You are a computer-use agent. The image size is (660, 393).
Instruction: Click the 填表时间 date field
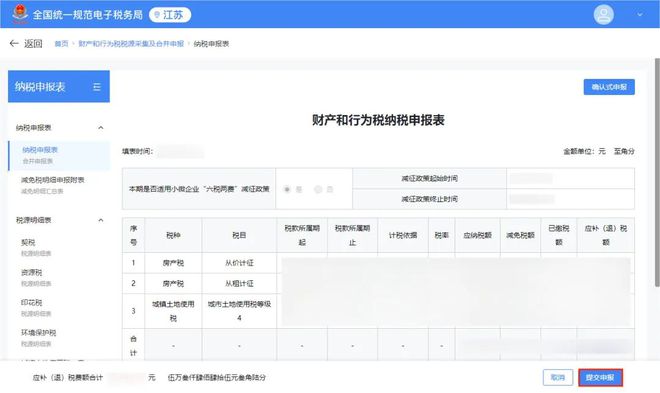(180, 151)
